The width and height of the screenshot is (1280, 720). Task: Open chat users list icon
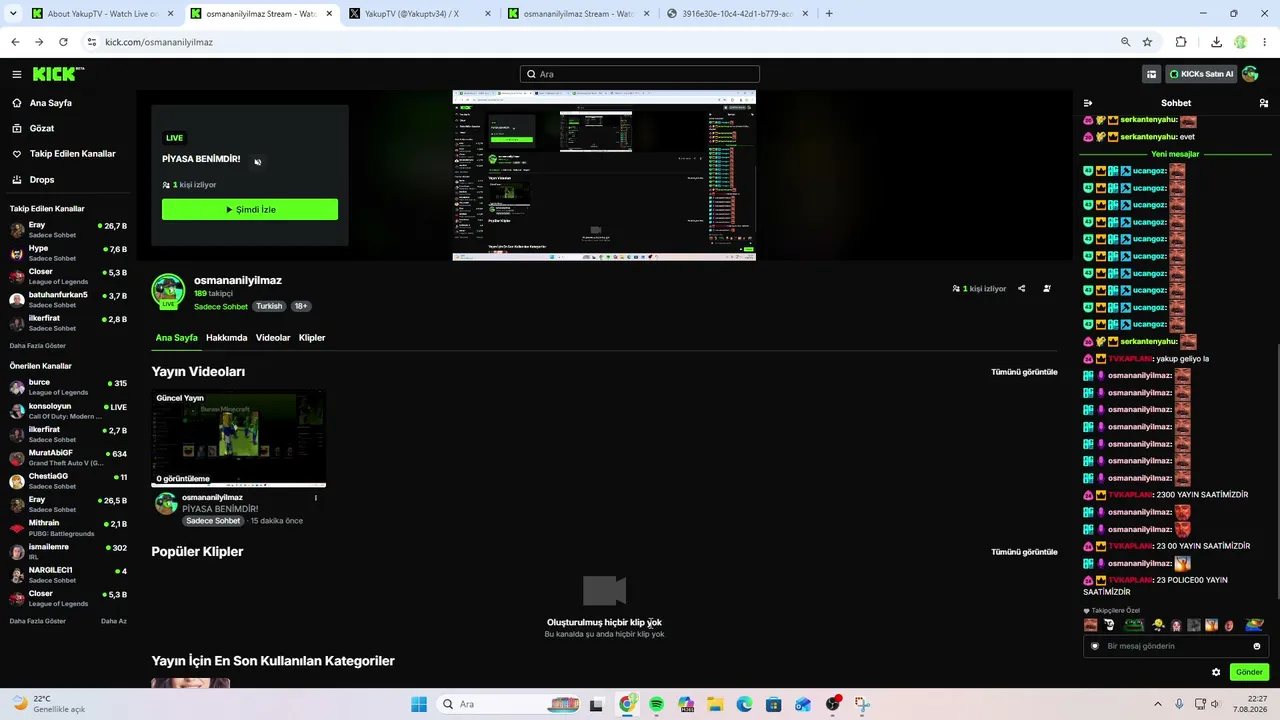pos(1264,103)
